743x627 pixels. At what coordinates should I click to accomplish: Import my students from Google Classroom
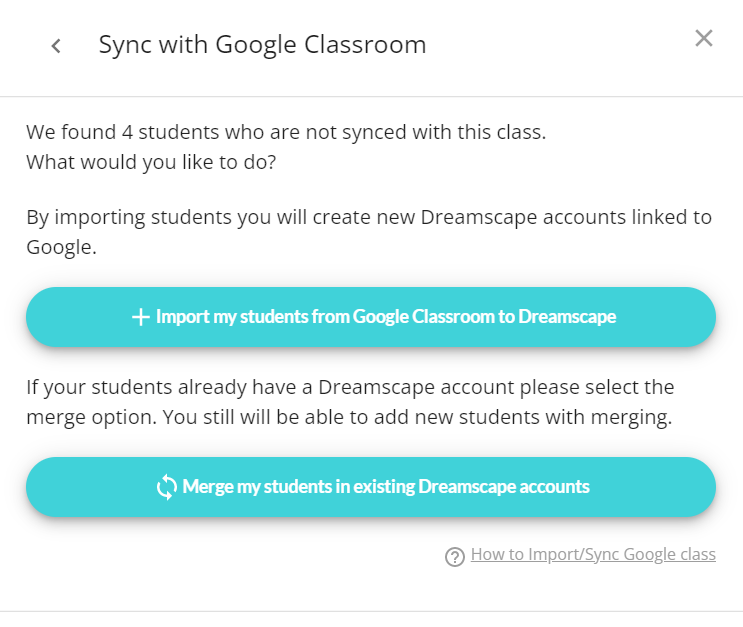[x=371, y=317]
